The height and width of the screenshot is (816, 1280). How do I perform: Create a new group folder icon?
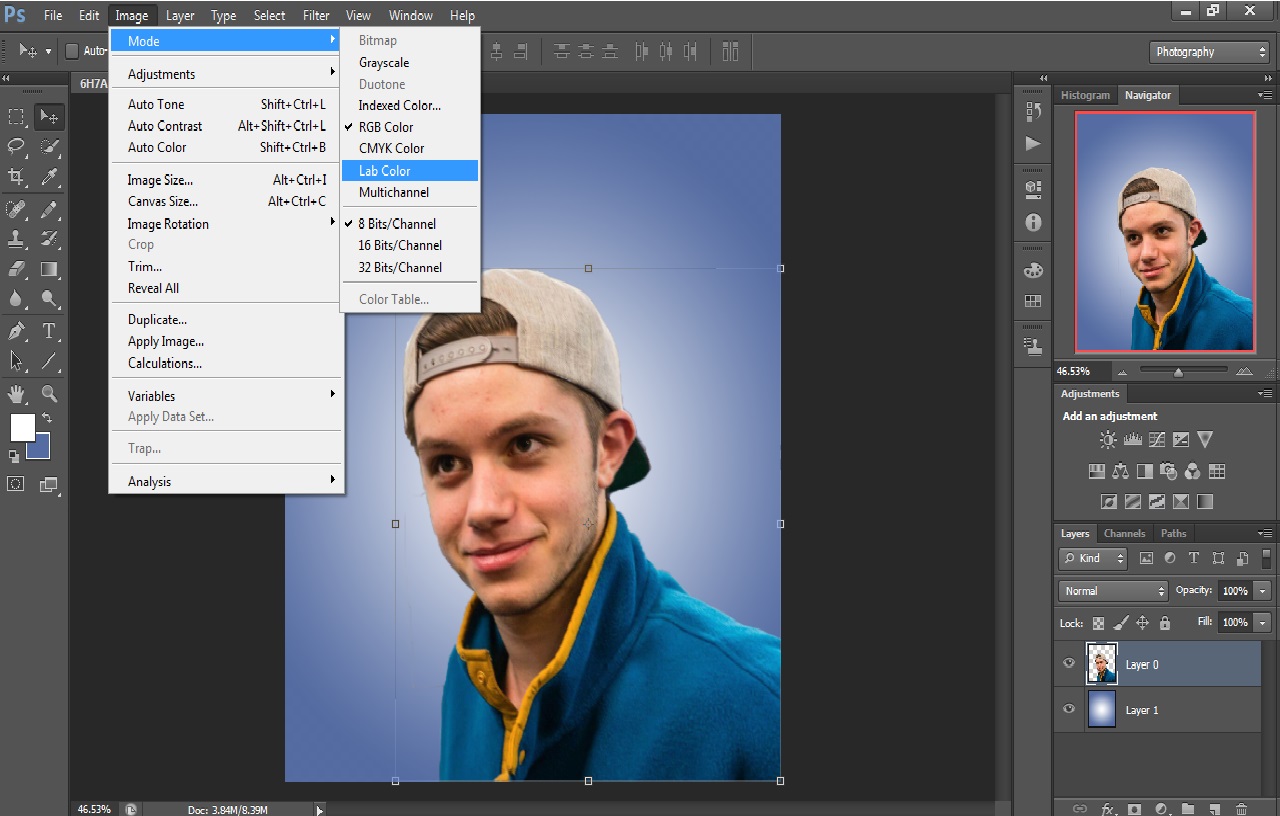[1187, 808]
